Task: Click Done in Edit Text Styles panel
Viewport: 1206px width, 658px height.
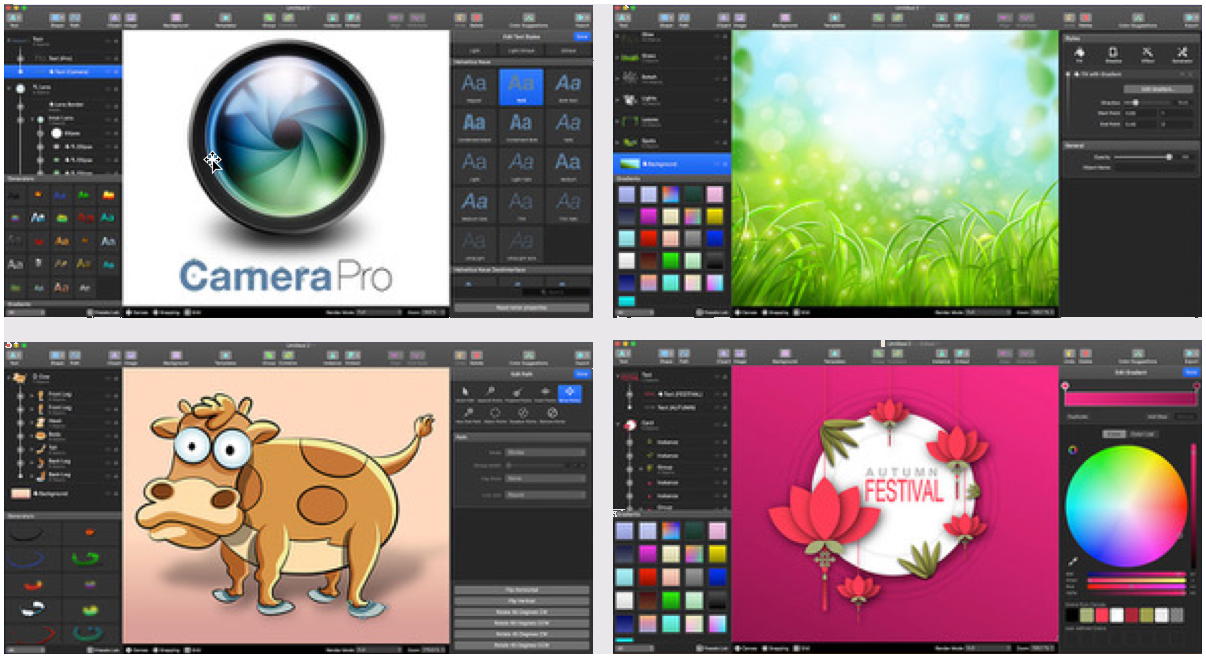Action: (x=581, y=36)
